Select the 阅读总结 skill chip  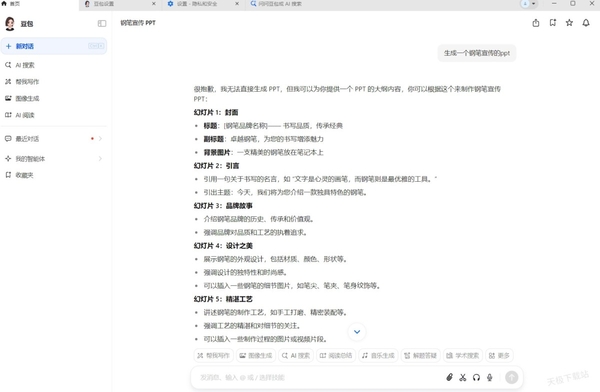coord(336,356)
